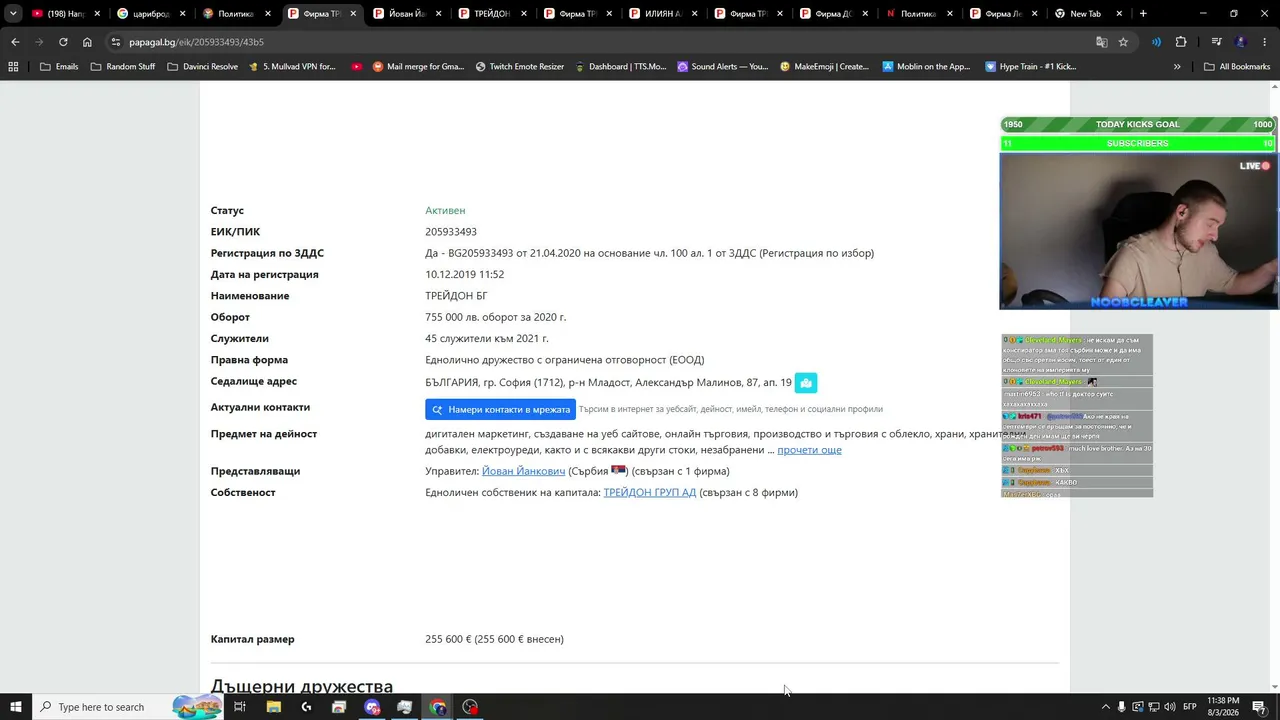Click the 'Дъщерни дружества' heading
Screen dimensions: 1280x720
pyautogui.click(x=302, y=686)
